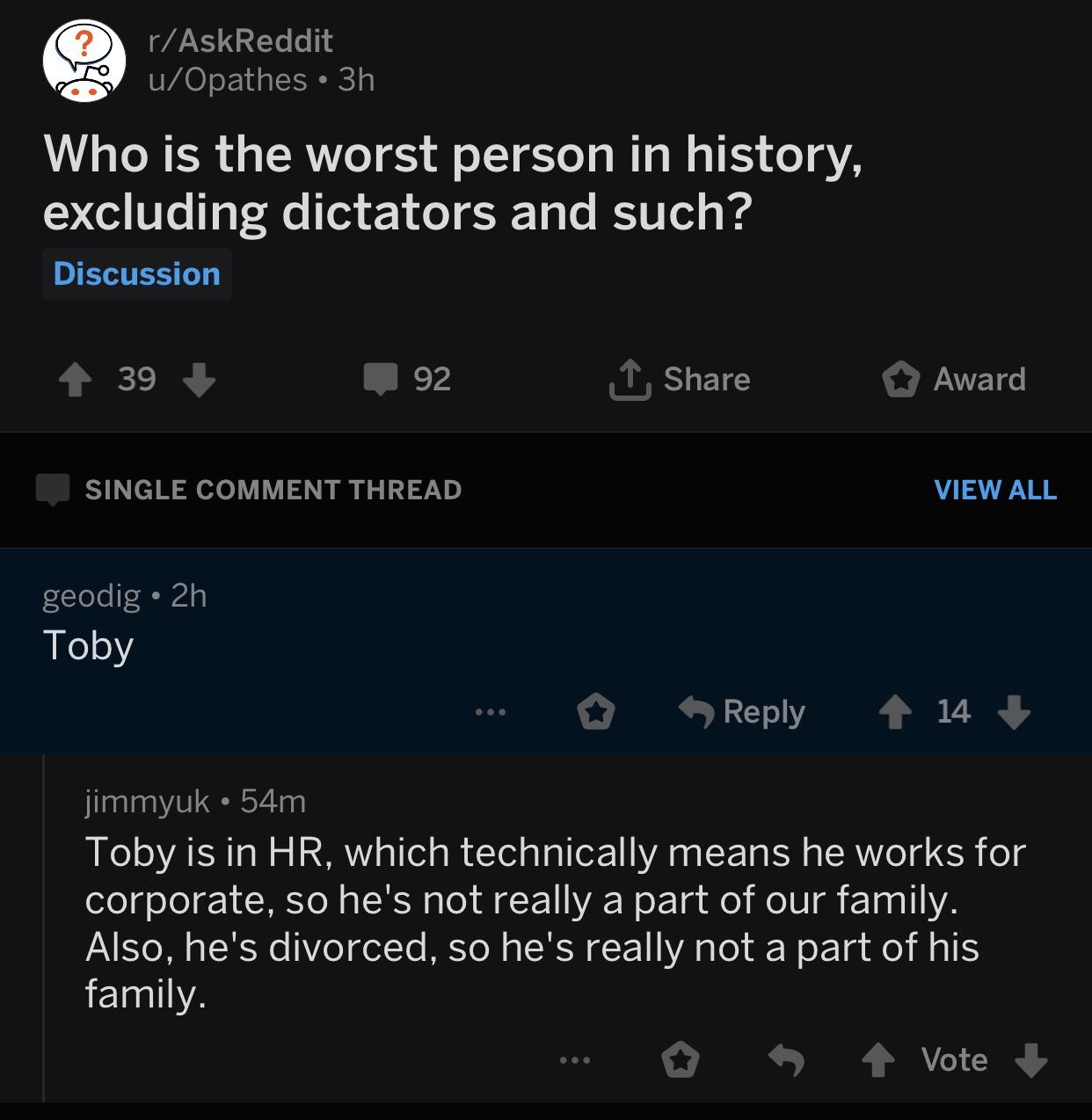Select the Discussion flair tag
Screen dimensions: 1092x1120
[x=136, y=273]
